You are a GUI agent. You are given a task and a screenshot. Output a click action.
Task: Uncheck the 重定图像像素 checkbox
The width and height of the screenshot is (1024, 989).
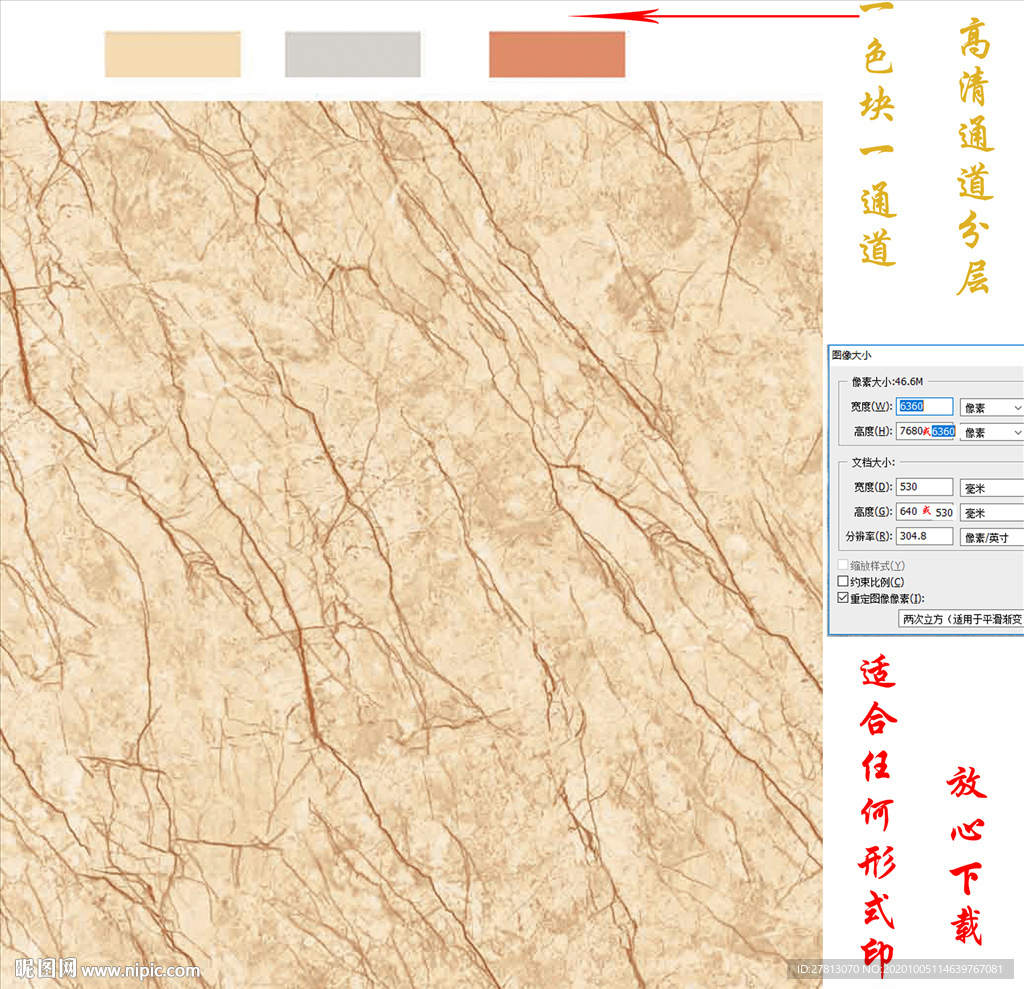pos(843,598)
